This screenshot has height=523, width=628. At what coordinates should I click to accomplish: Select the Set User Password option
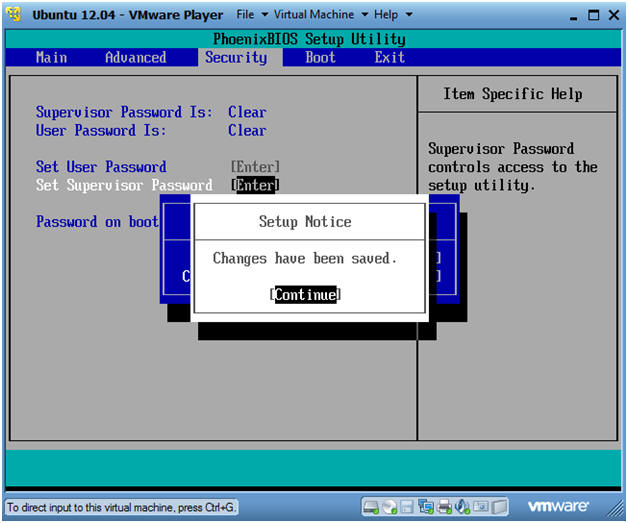tap(101, 167)
